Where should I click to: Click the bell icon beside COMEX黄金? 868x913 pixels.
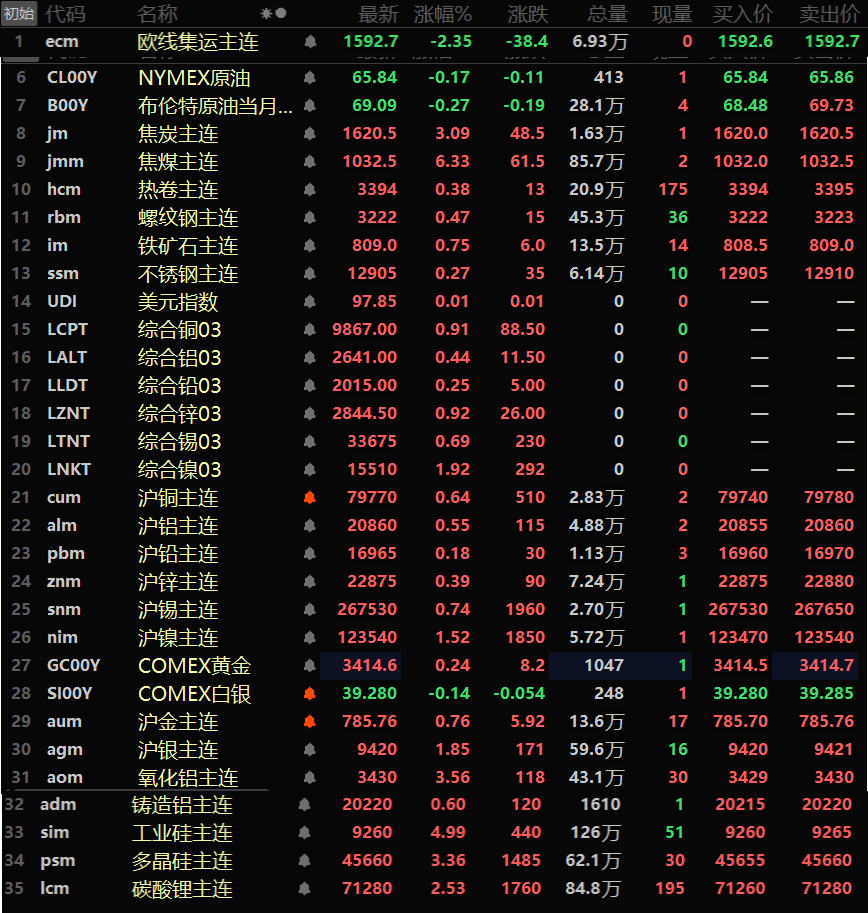(x=310, y=666)
